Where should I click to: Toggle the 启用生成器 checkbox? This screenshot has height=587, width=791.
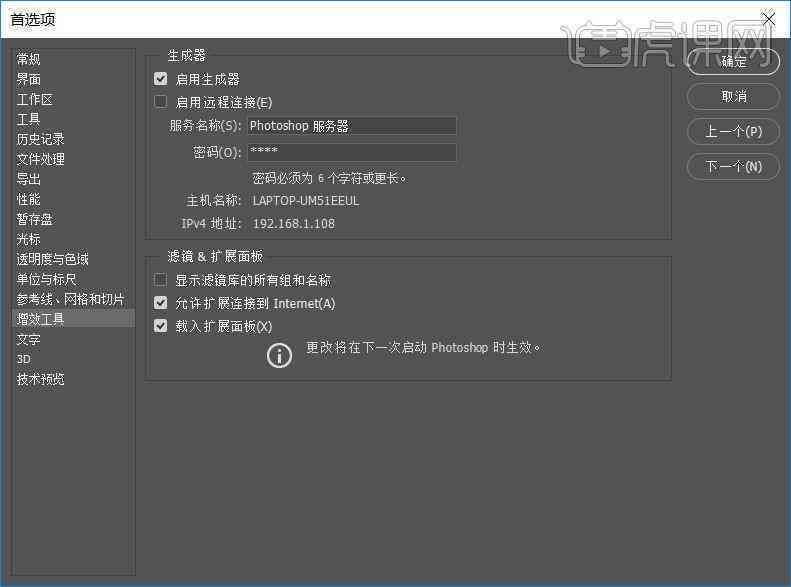(x=160, y=79)
